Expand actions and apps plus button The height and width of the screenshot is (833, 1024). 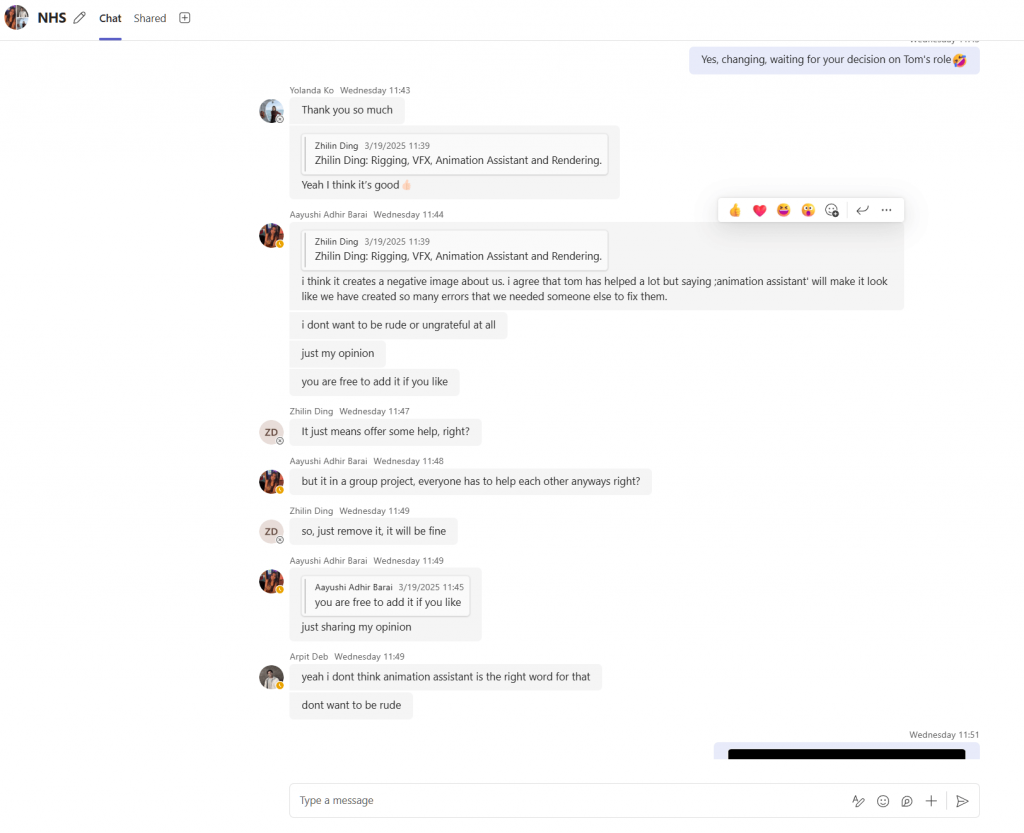pos(931,801)
